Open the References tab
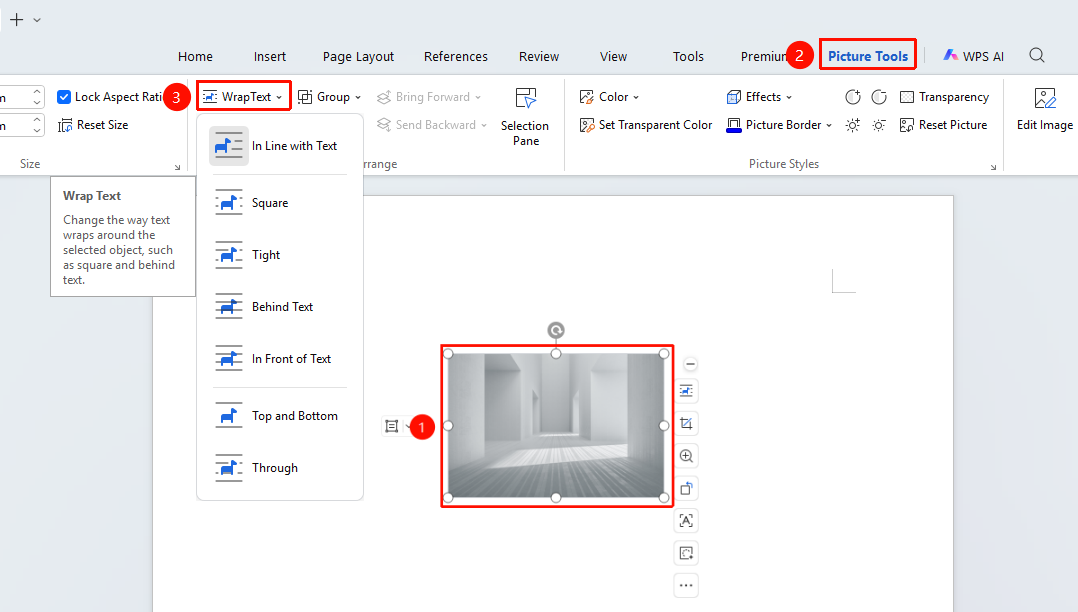 click(x=456, y=56)
